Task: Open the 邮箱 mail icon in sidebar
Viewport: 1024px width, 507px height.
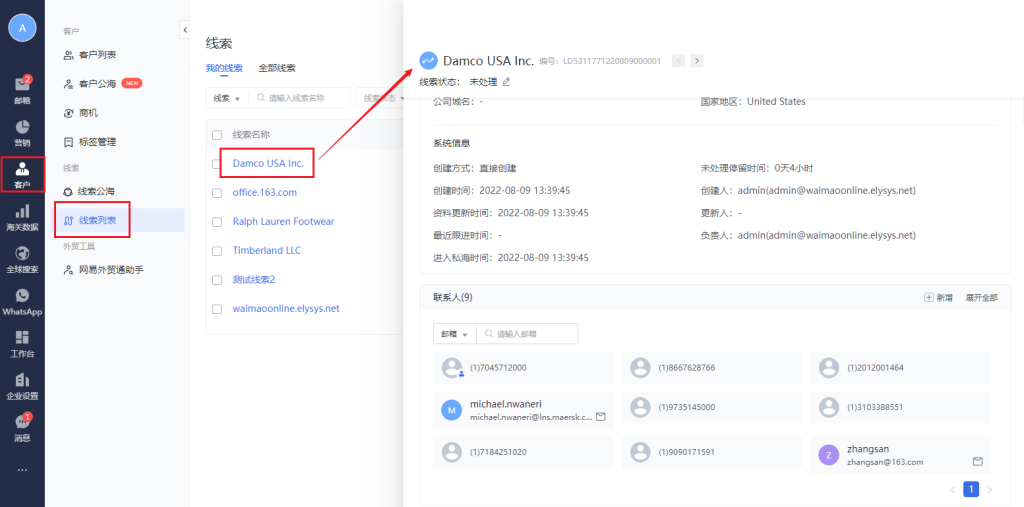Action: click(x=22, y=90)
